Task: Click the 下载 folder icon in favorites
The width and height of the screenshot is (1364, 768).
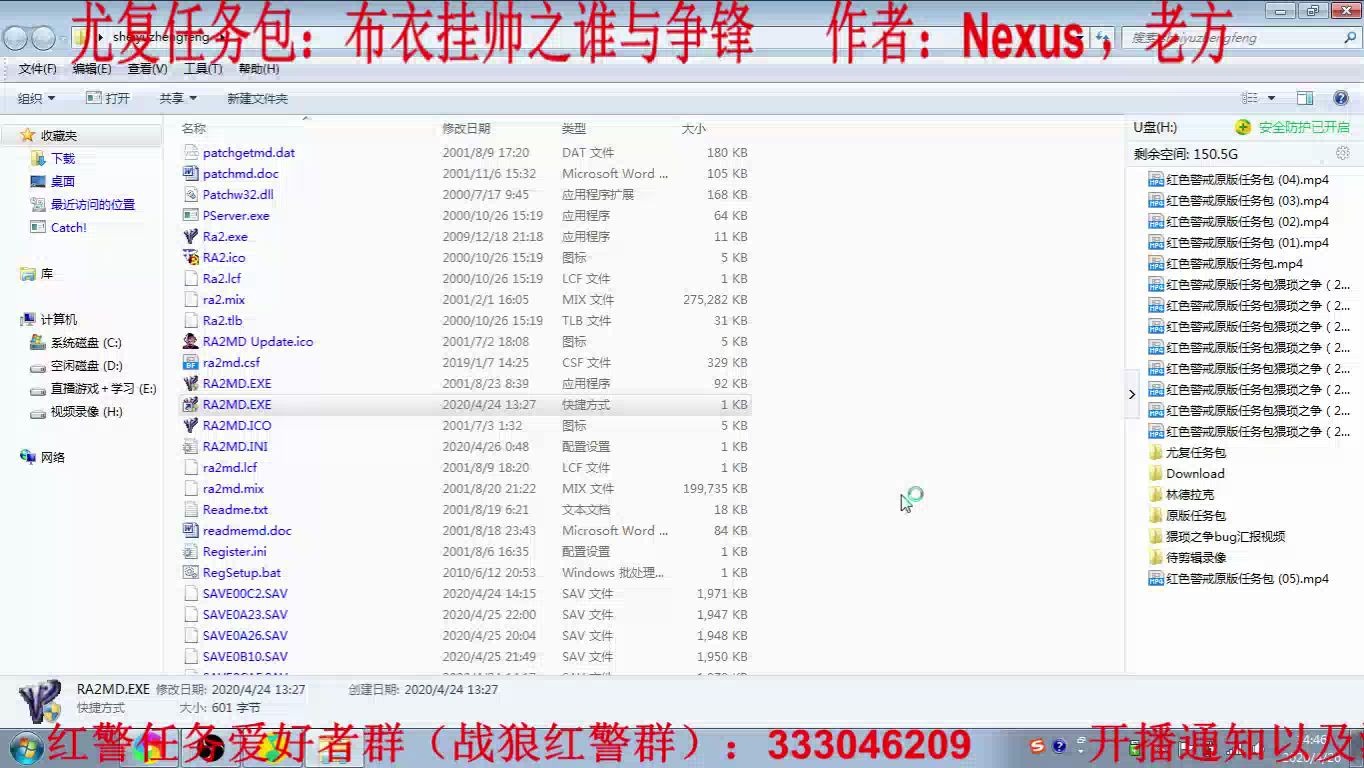Action: (x=38, y=159)
